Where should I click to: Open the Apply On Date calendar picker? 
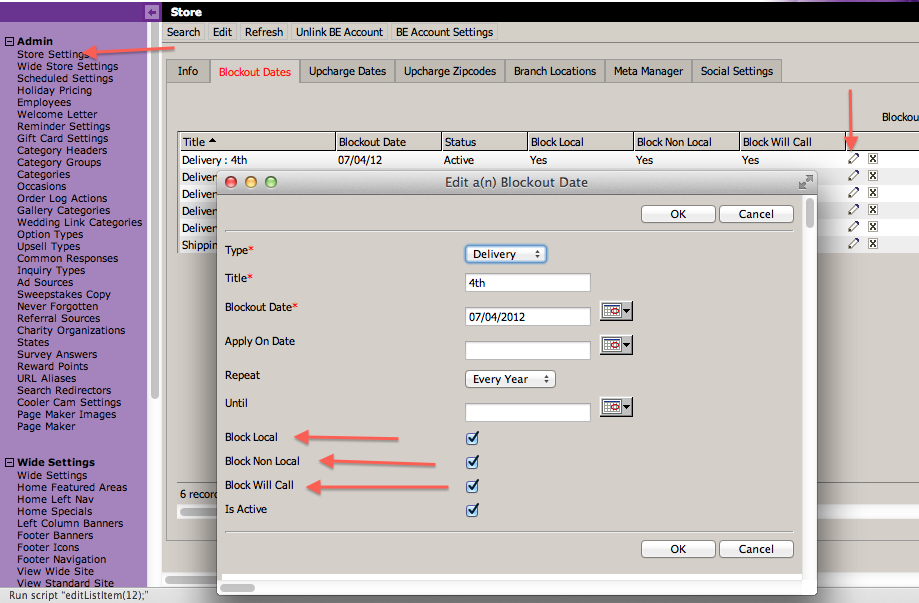[x=616, y=346]
